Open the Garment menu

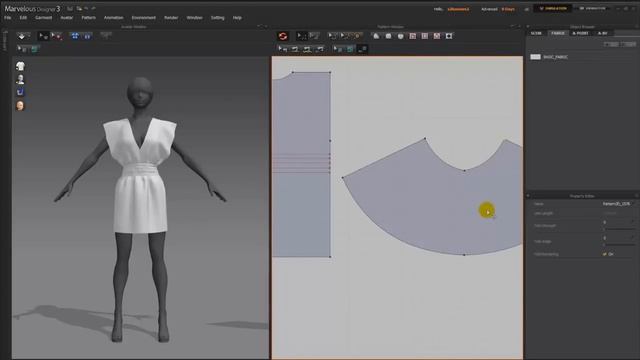44,18
